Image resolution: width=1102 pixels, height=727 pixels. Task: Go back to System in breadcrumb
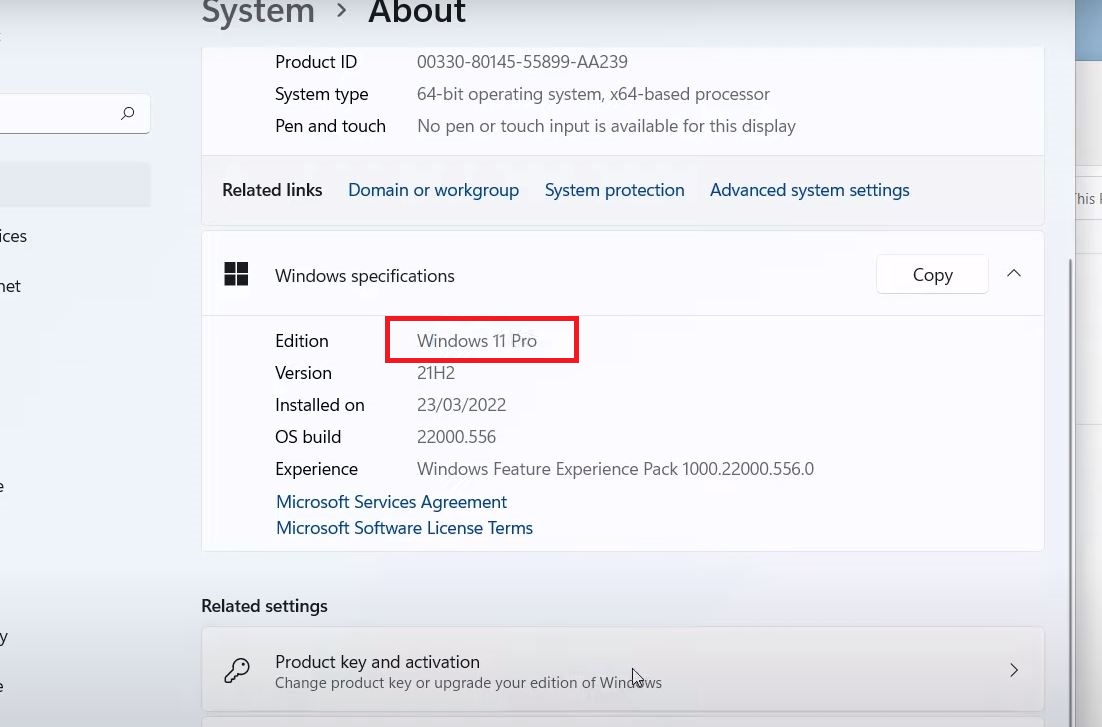coord(258,13)
